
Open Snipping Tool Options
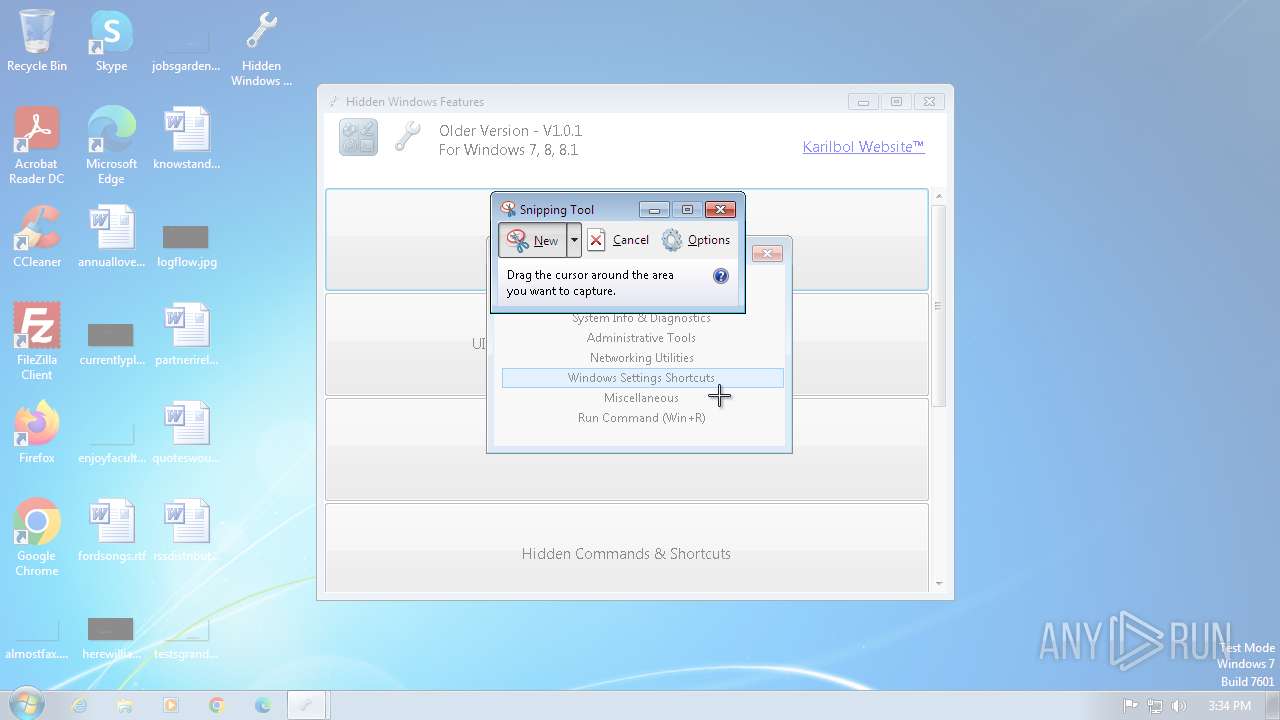click(696, 240)
